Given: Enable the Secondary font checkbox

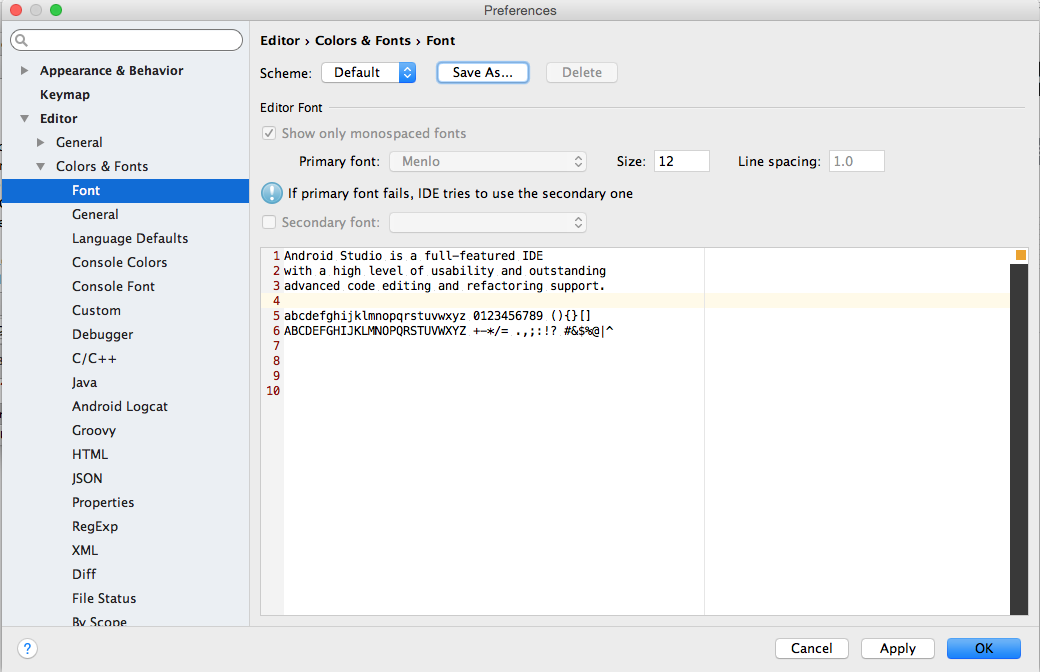Looking at the screenshot, I should 269,222.
